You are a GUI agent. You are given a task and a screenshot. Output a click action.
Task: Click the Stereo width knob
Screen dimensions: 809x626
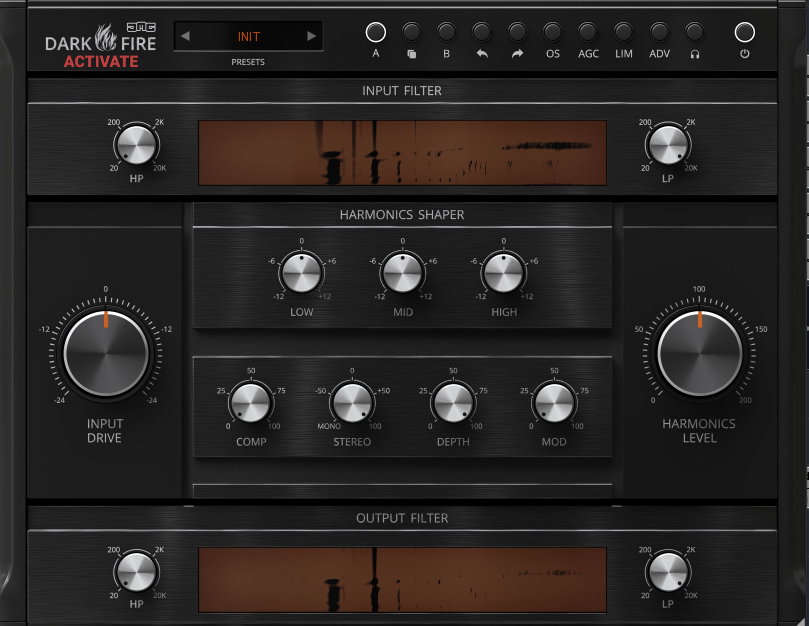[352, 403]
